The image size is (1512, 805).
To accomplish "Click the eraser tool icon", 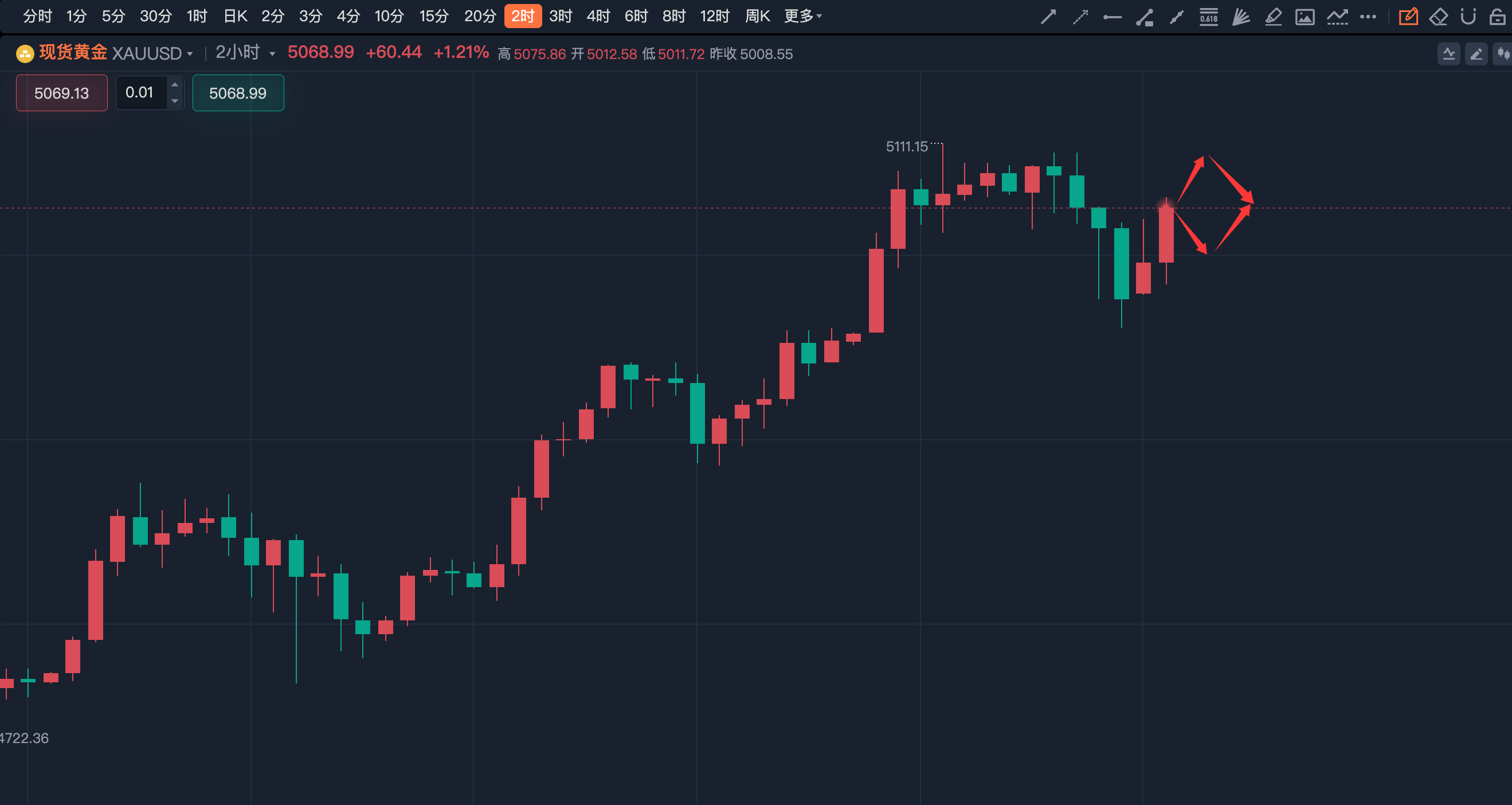I will [1439, 17].
